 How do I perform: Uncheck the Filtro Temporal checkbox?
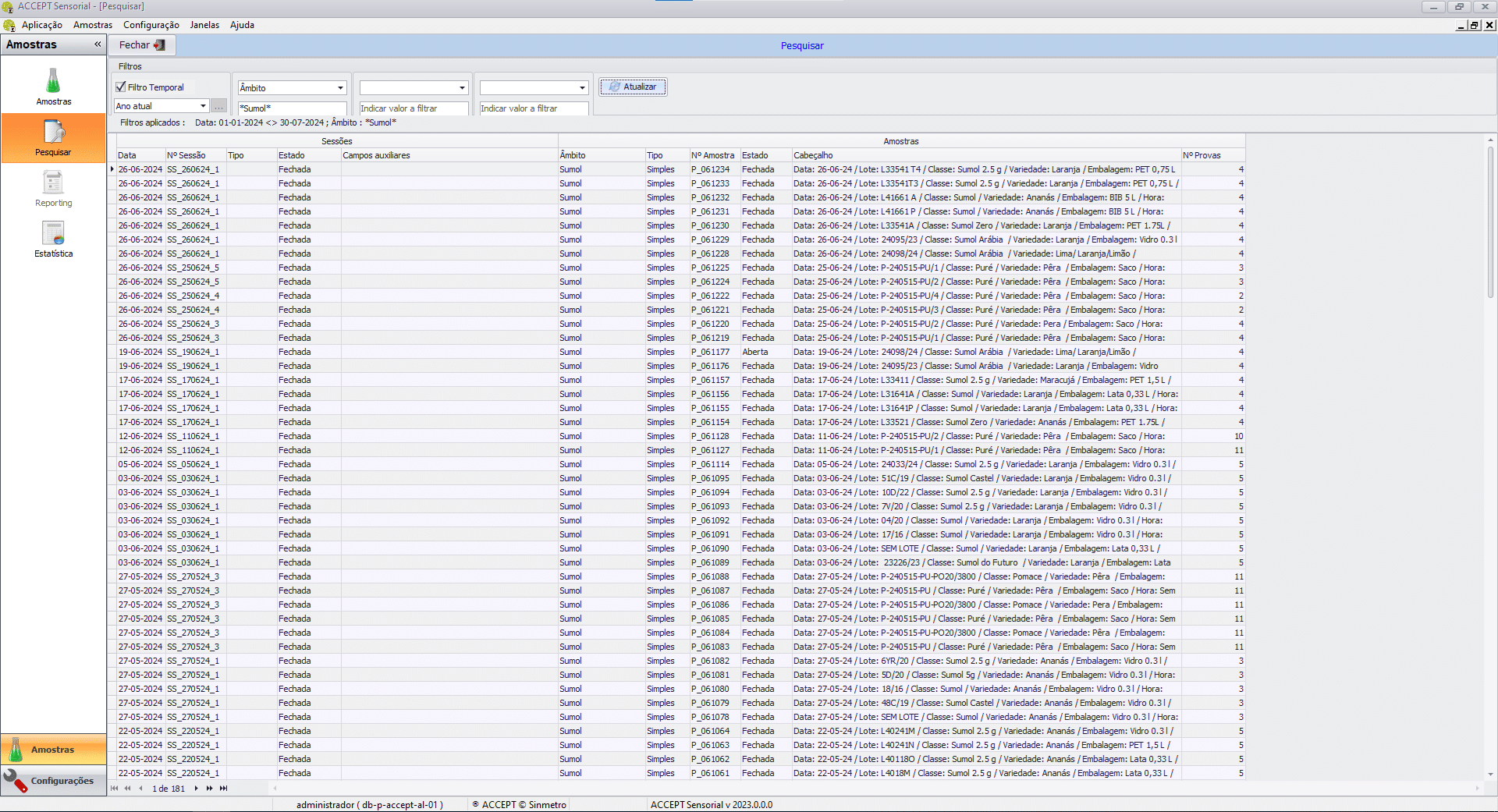121,87
